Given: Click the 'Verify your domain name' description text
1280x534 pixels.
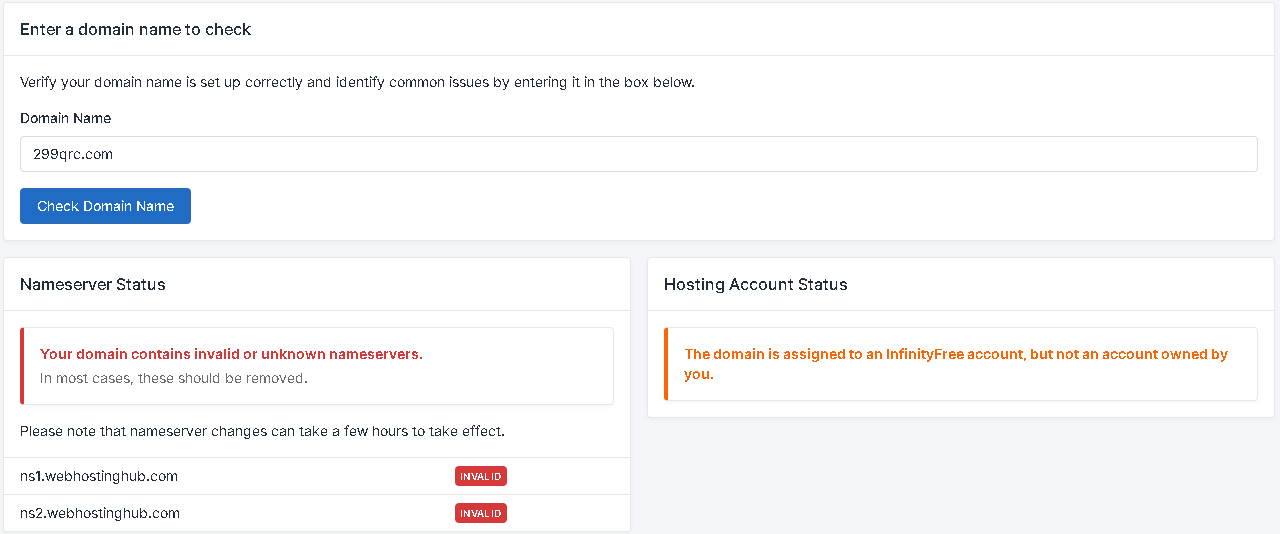Looking at the screenshot, I should pos(357,82).
